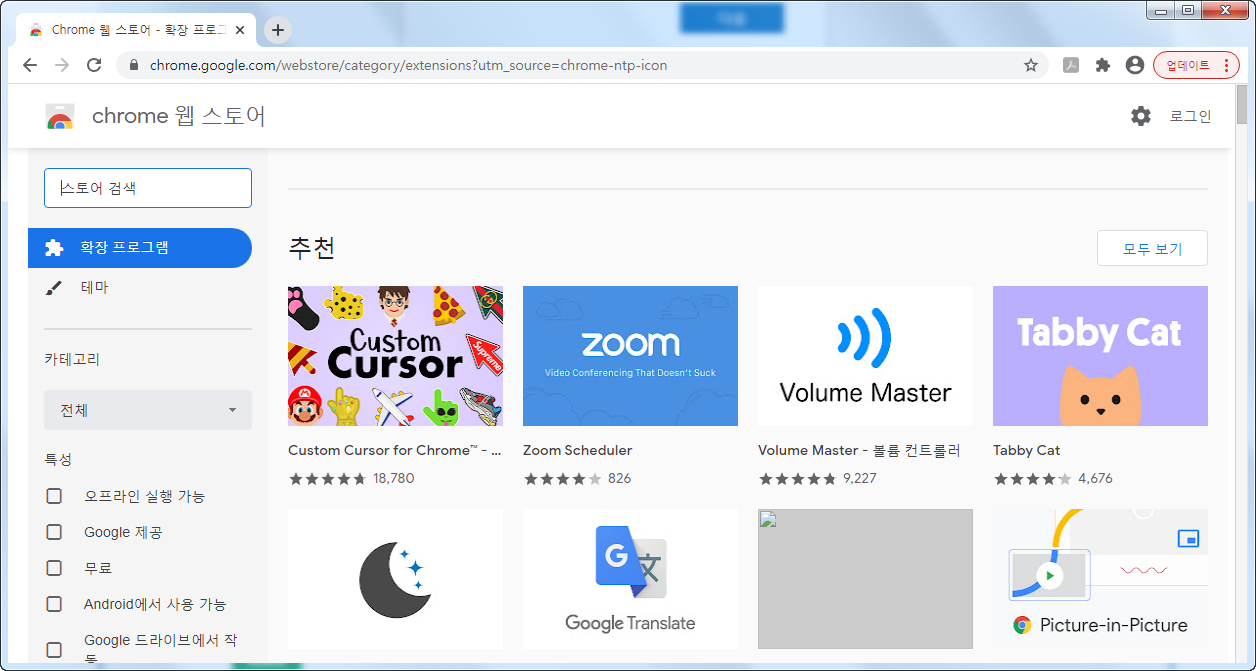Click the Volume Master star rating
The width and height of the screenshot is (1256, 671).
[798, 478]
